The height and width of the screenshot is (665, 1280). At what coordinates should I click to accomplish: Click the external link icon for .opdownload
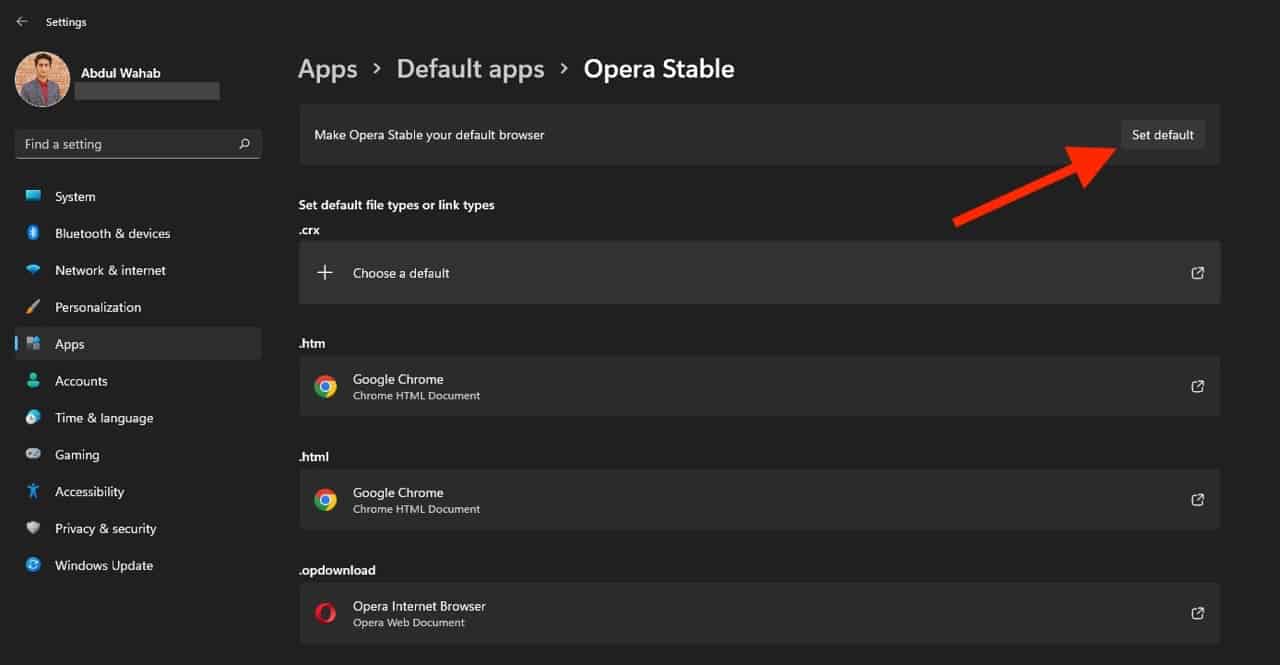[1197, 613]
